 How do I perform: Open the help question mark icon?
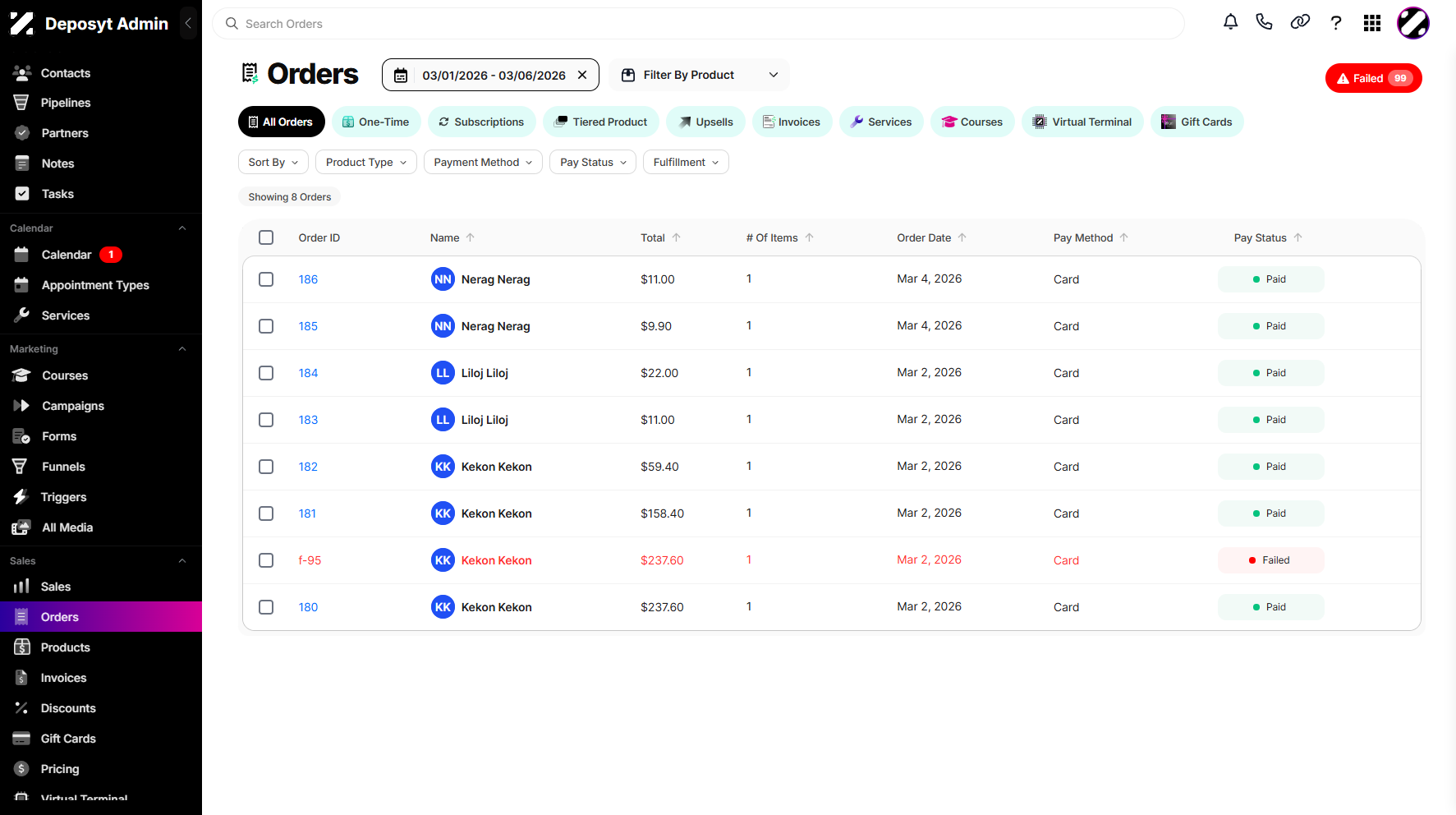point(1336,23)
